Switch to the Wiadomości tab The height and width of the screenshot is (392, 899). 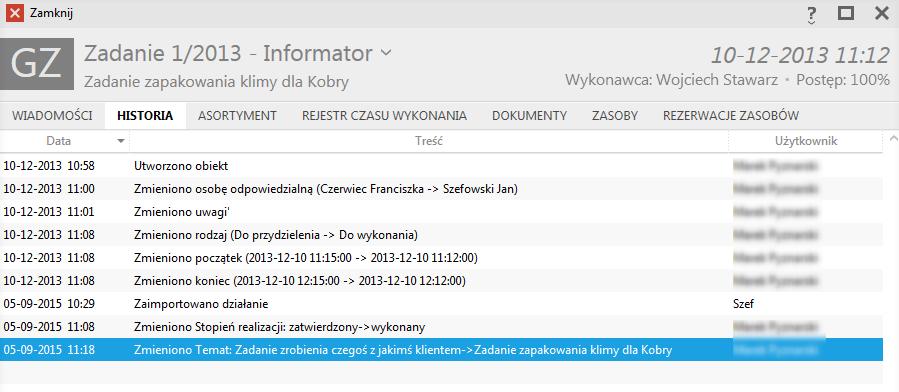52,116
